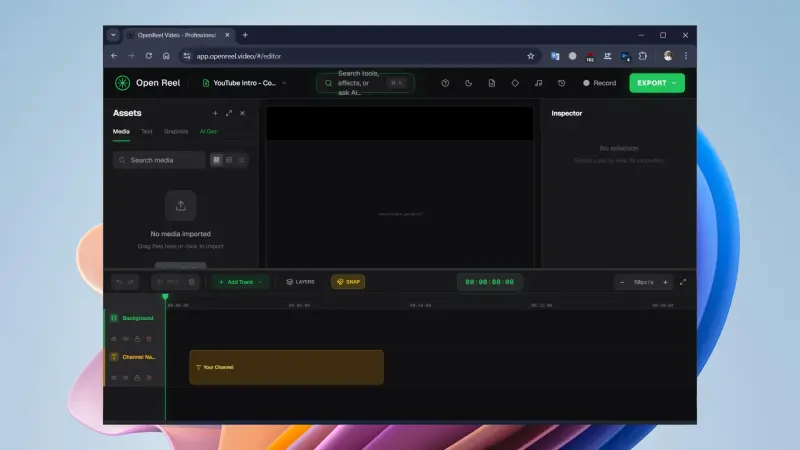
Task: Switch to the Graphics tab
Action: tap(176, 131)
